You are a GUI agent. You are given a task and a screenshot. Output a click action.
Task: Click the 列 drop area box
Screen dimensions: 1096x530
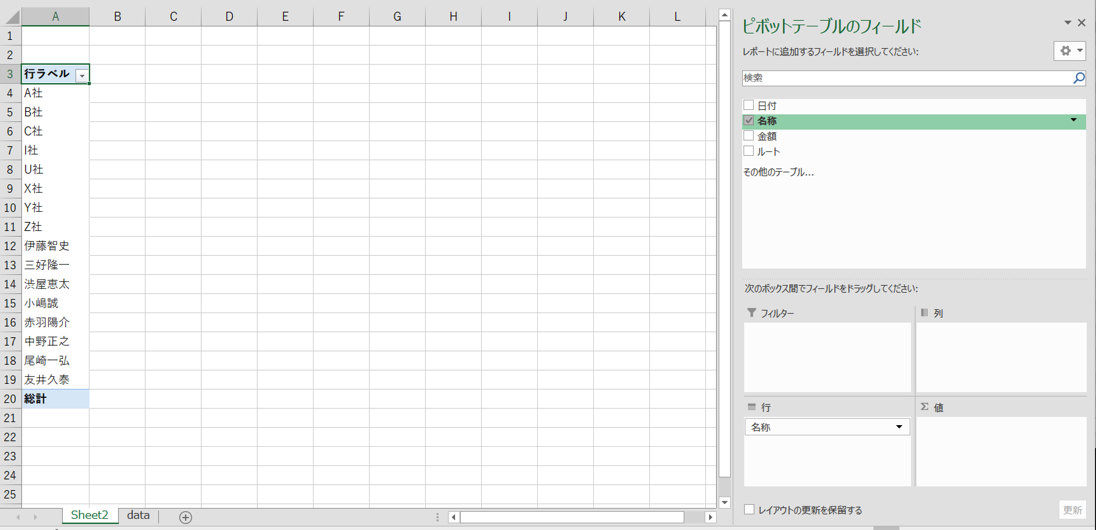[1001, 357]
